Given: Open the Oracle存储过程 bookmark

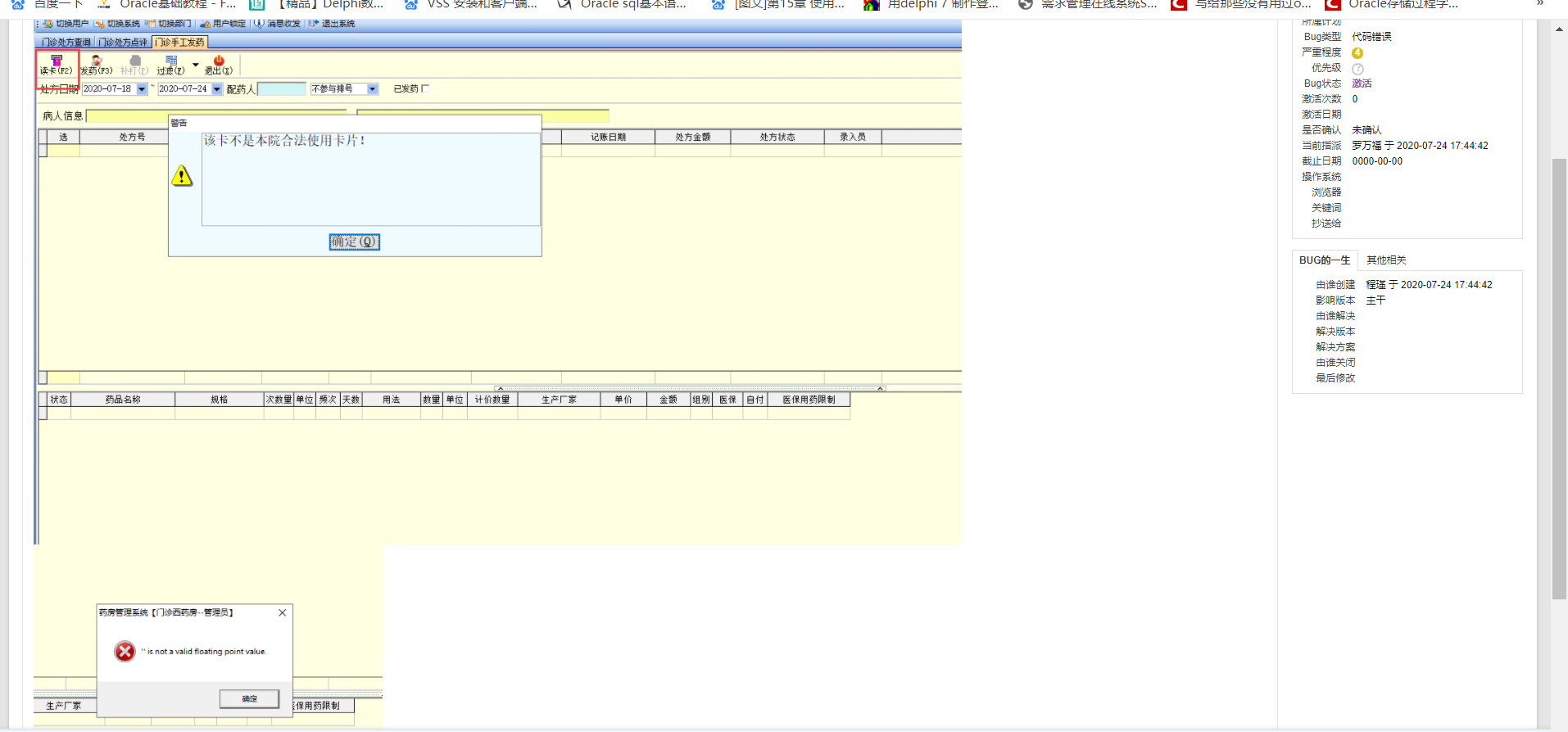Looking at the screenshot, I should pos(1392,4).
